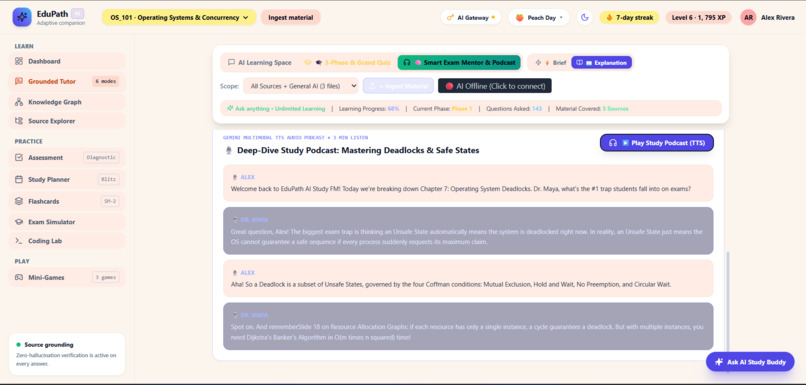Click the Ask AI Study Buddy button

(750, 362)
